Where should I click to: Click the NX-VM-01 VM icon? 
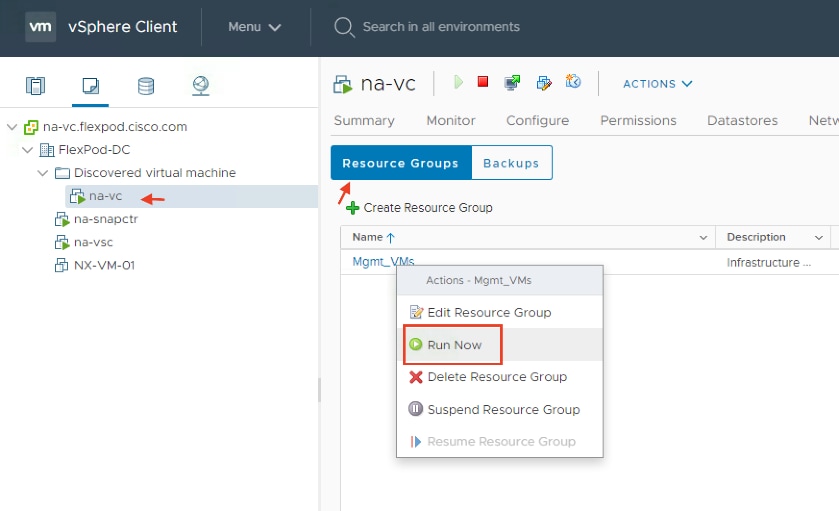tap(61, 265)
